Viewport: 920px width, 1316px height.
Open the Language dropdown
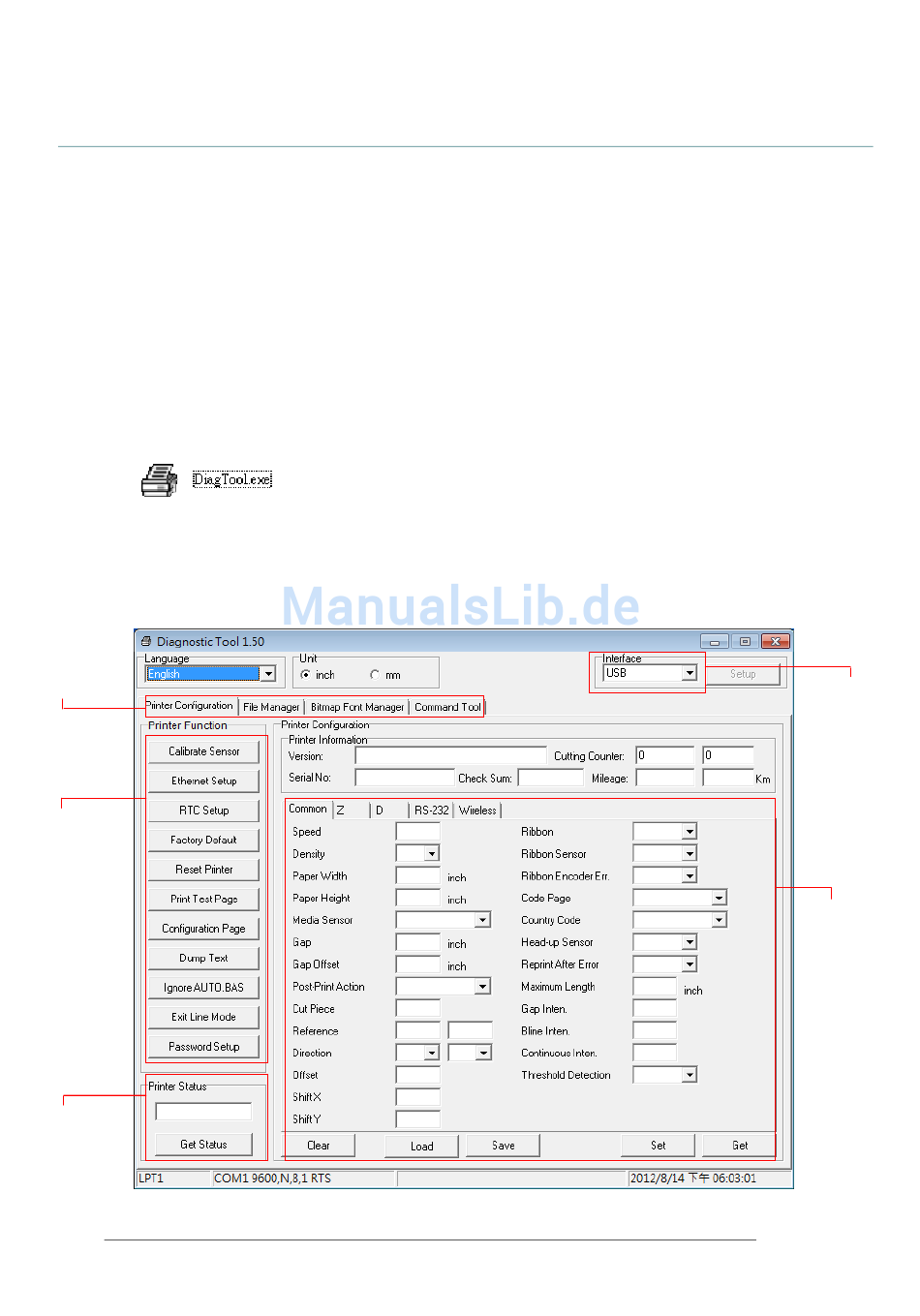tap(268, 674)
